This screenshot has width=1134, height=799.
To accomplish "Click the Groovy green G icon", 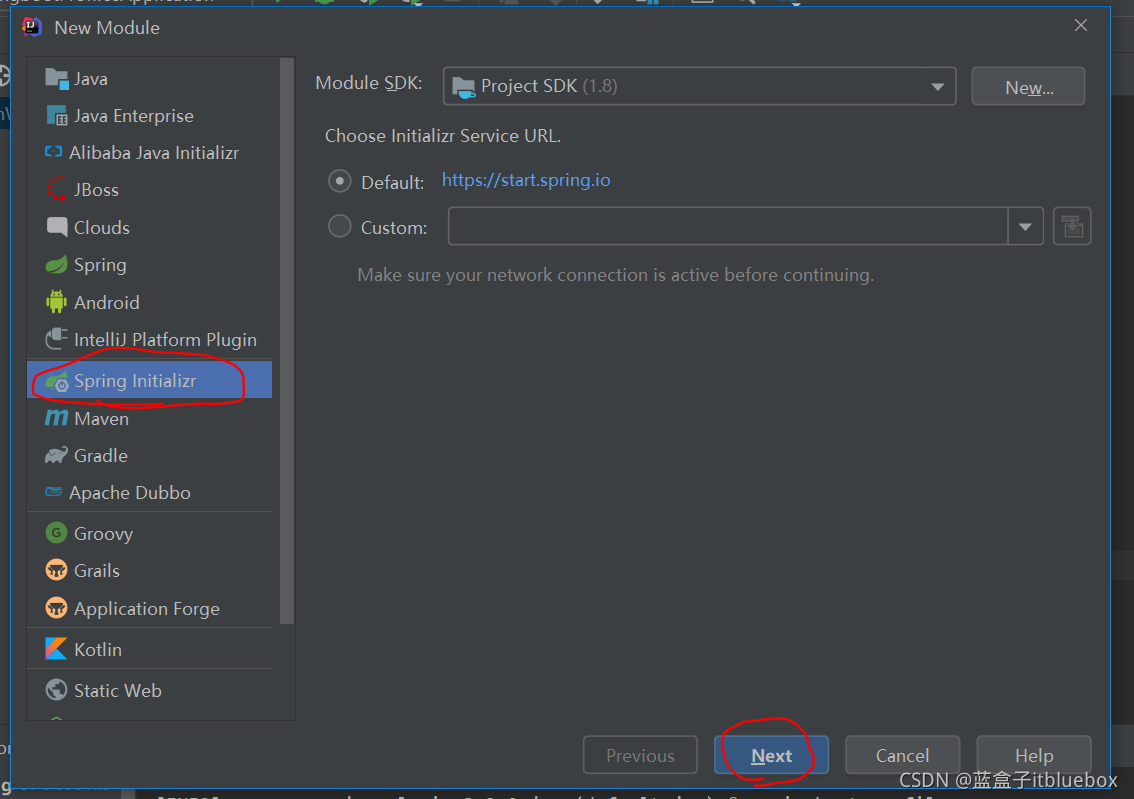I will tap(56, 533).
